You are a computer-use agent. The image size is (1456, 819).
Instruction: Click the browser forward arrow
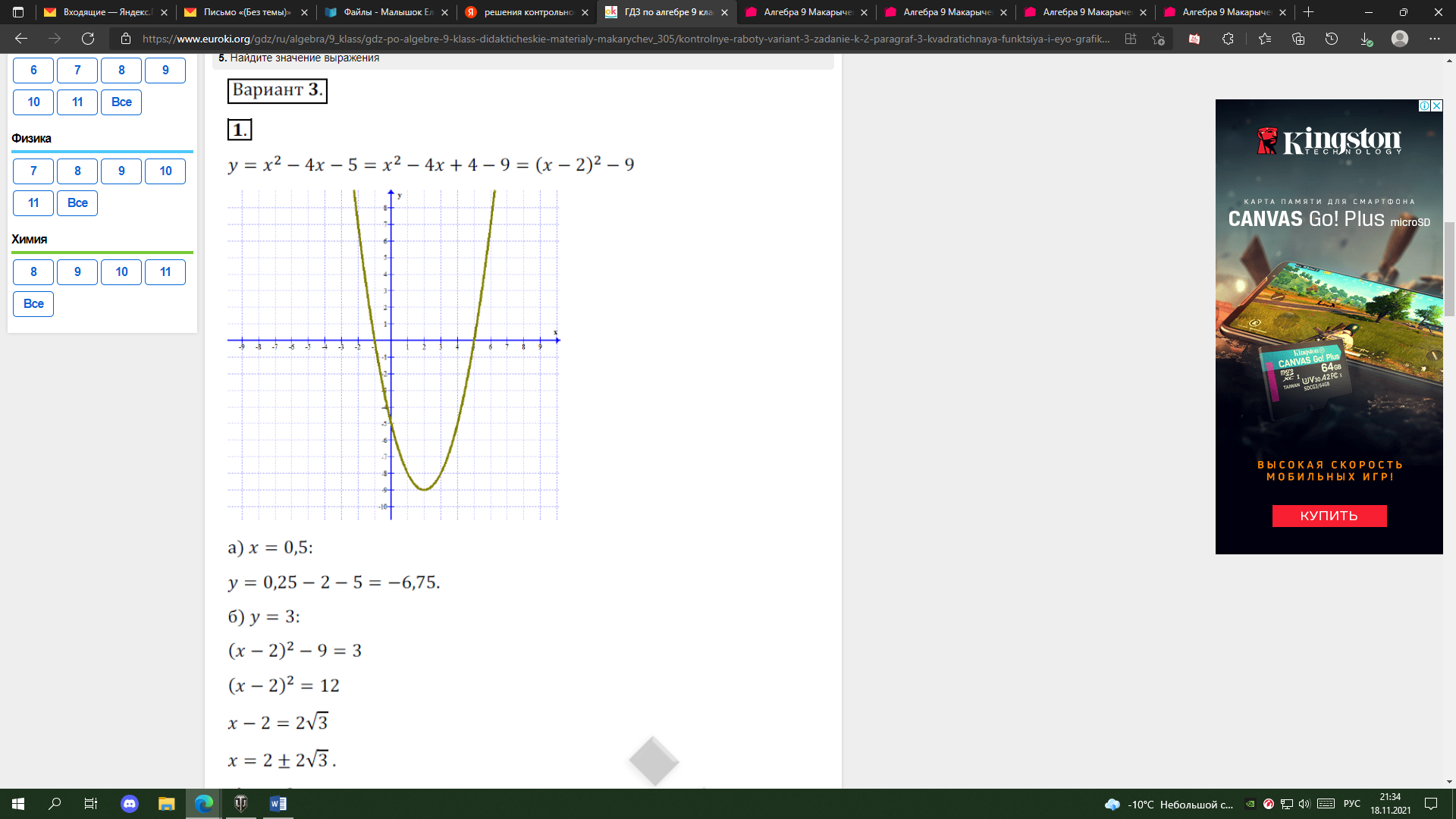coord(55,39)
